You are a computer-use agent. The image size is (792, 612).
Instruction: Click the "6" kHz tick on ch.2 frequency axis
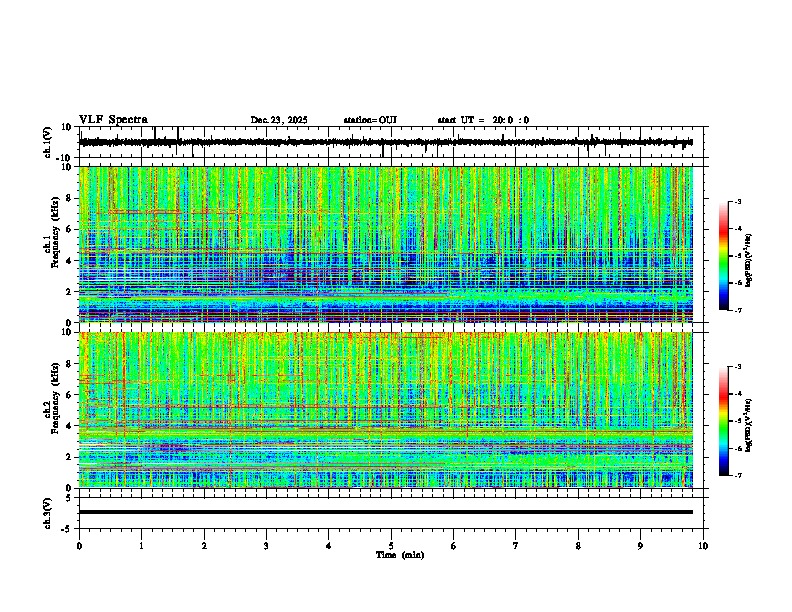pos(70,395)
